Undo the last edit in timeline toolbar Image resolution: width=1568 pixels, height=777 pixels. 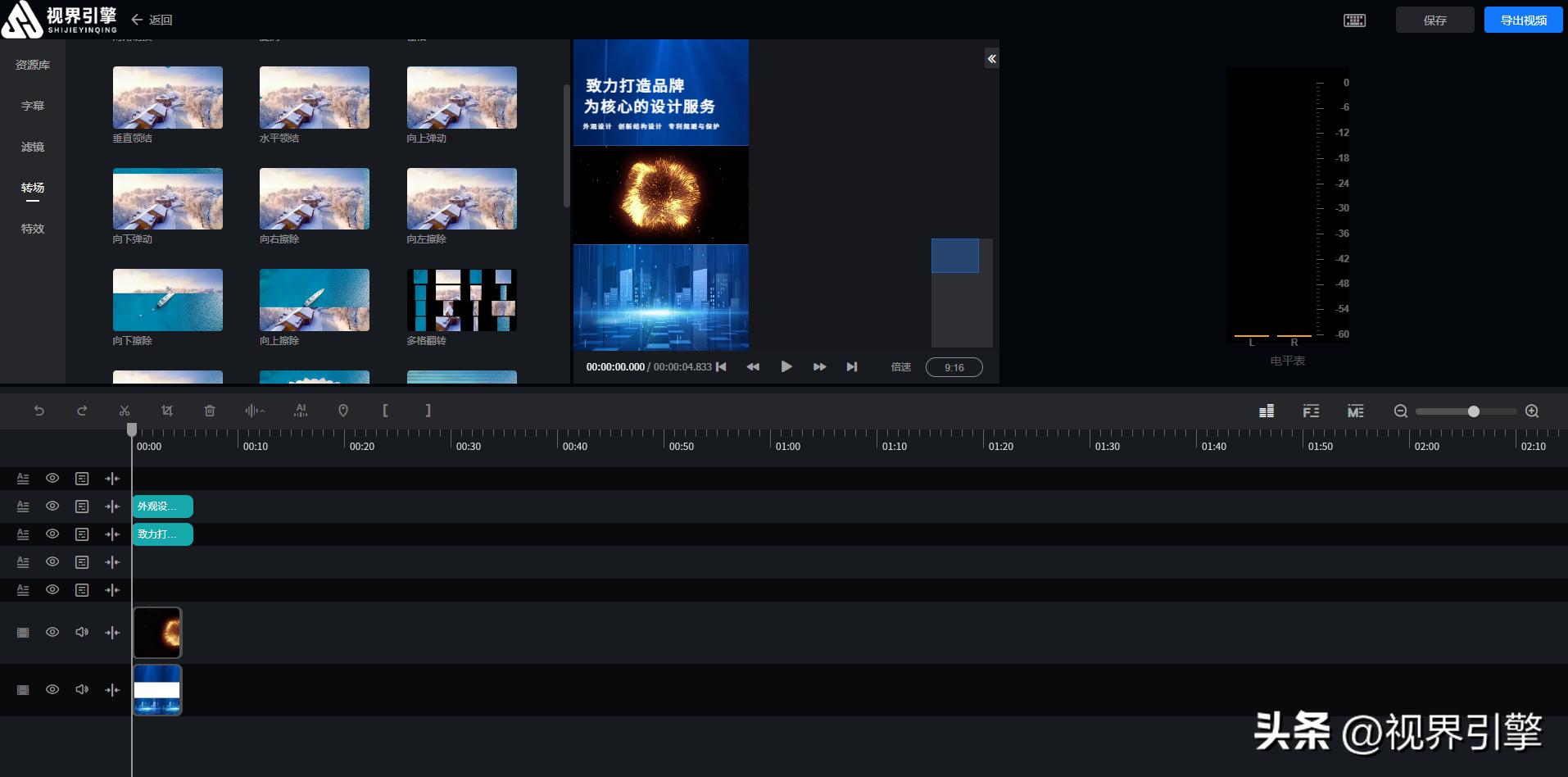point(39,411)
